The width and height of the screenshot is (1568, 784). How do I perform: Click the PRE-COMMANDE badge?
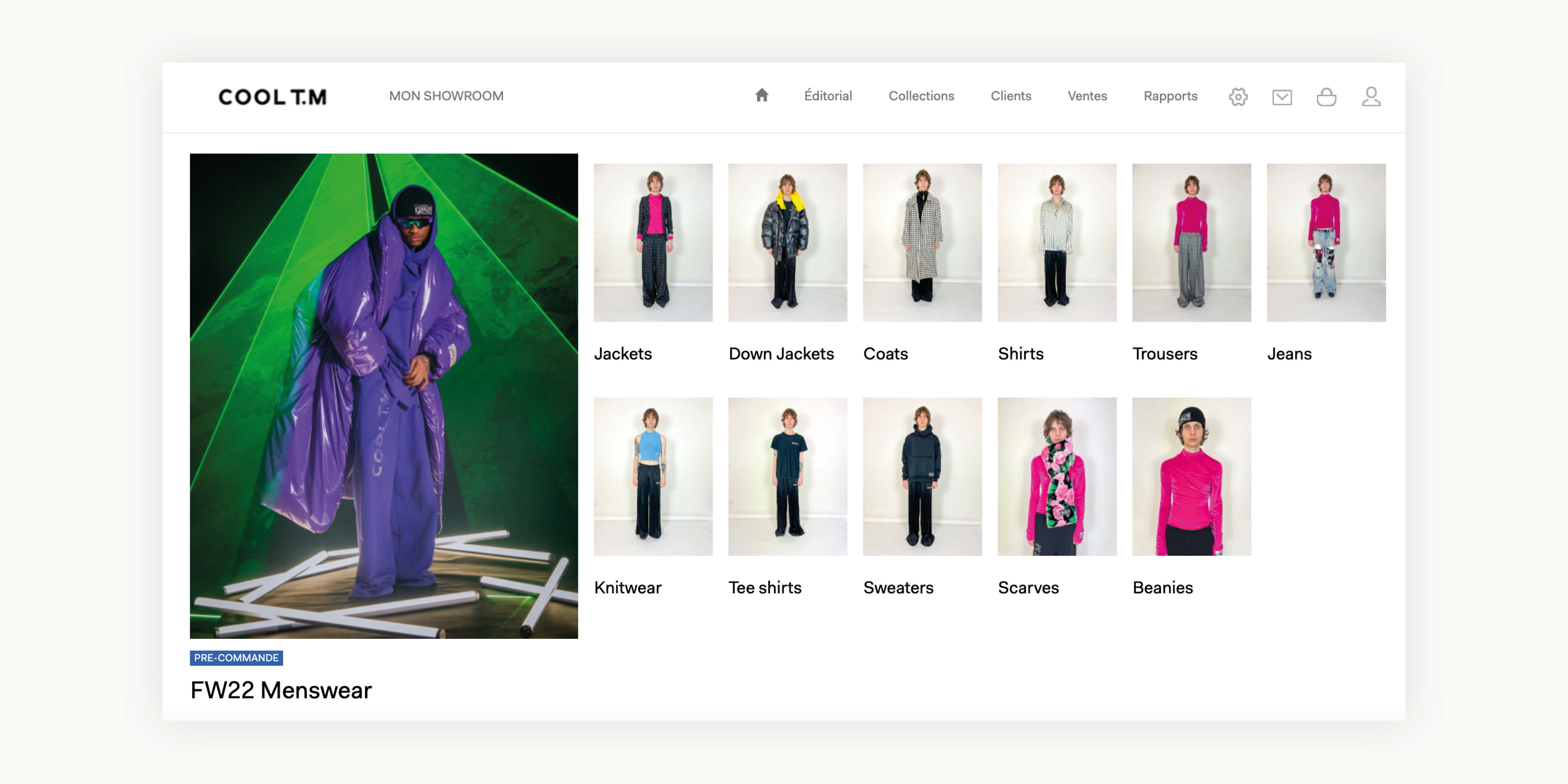click(x=236, y=657)
